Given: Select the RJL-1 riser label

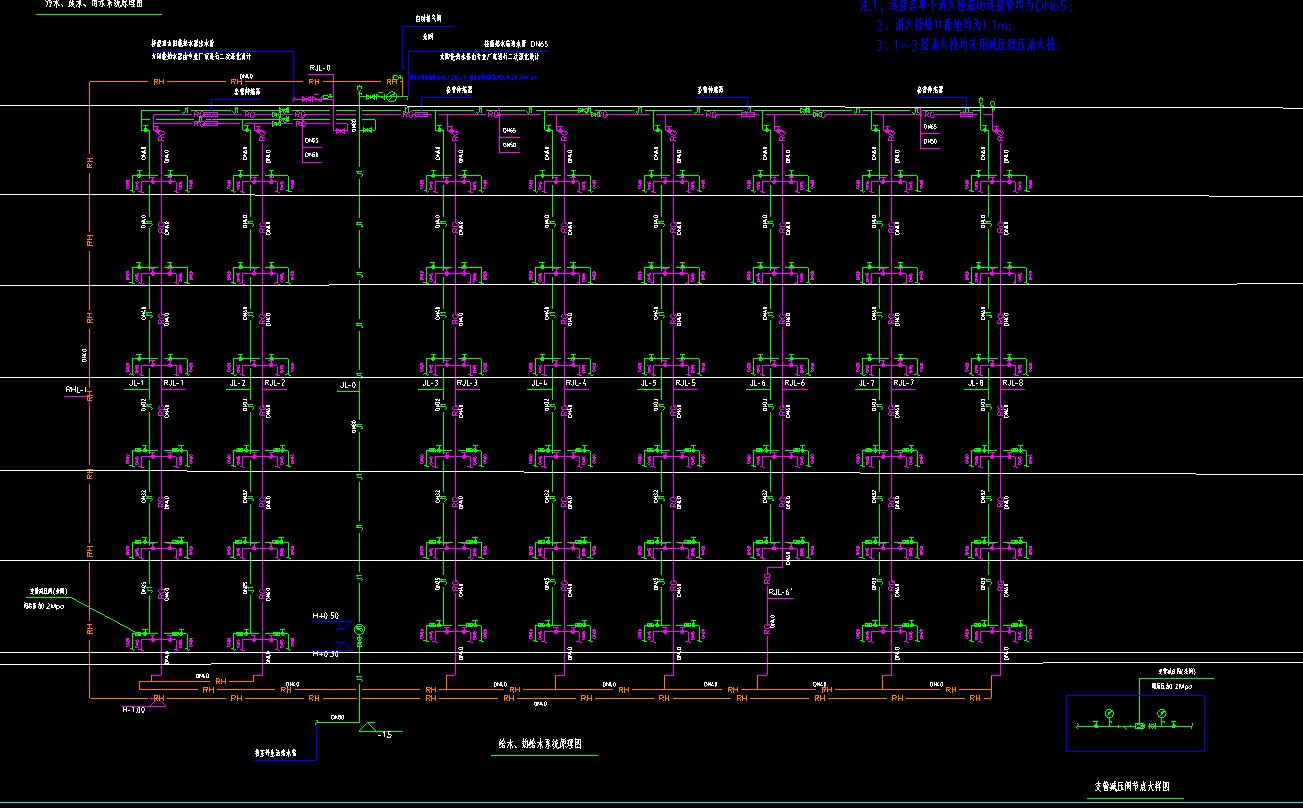Looking at the screenshot, I should pos(175,383).
